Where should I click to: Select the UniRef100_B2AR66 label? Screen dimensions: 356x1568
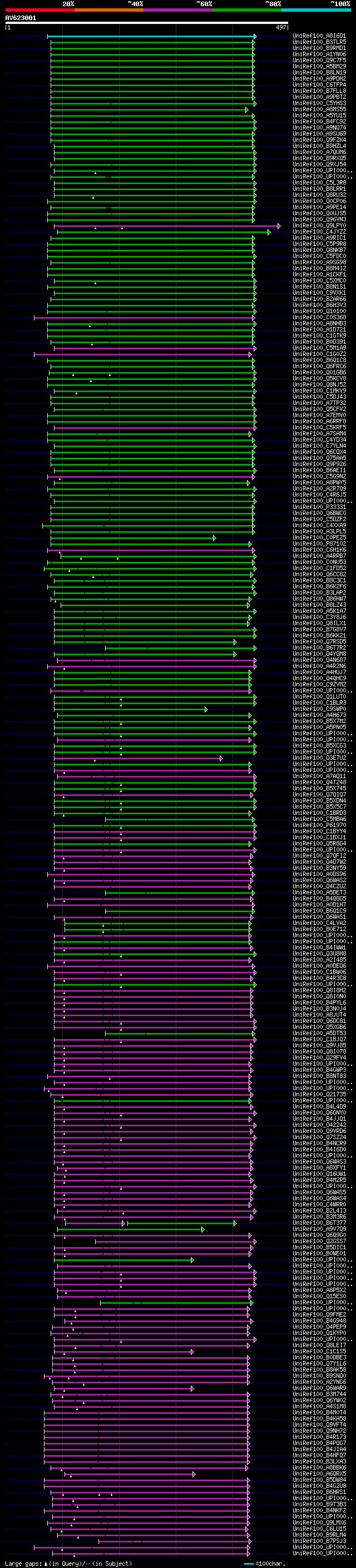(319, 299)
